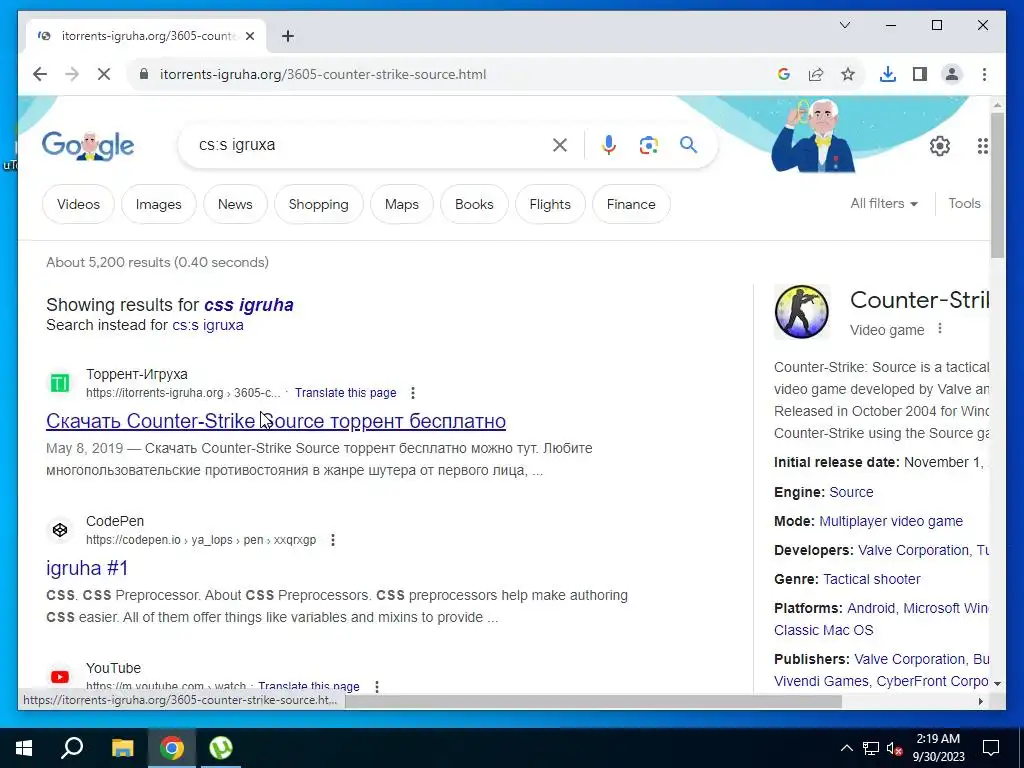Open more options for Торрент-Игруха result
Screen dimensions: 1024x768
tap(412, 393)
